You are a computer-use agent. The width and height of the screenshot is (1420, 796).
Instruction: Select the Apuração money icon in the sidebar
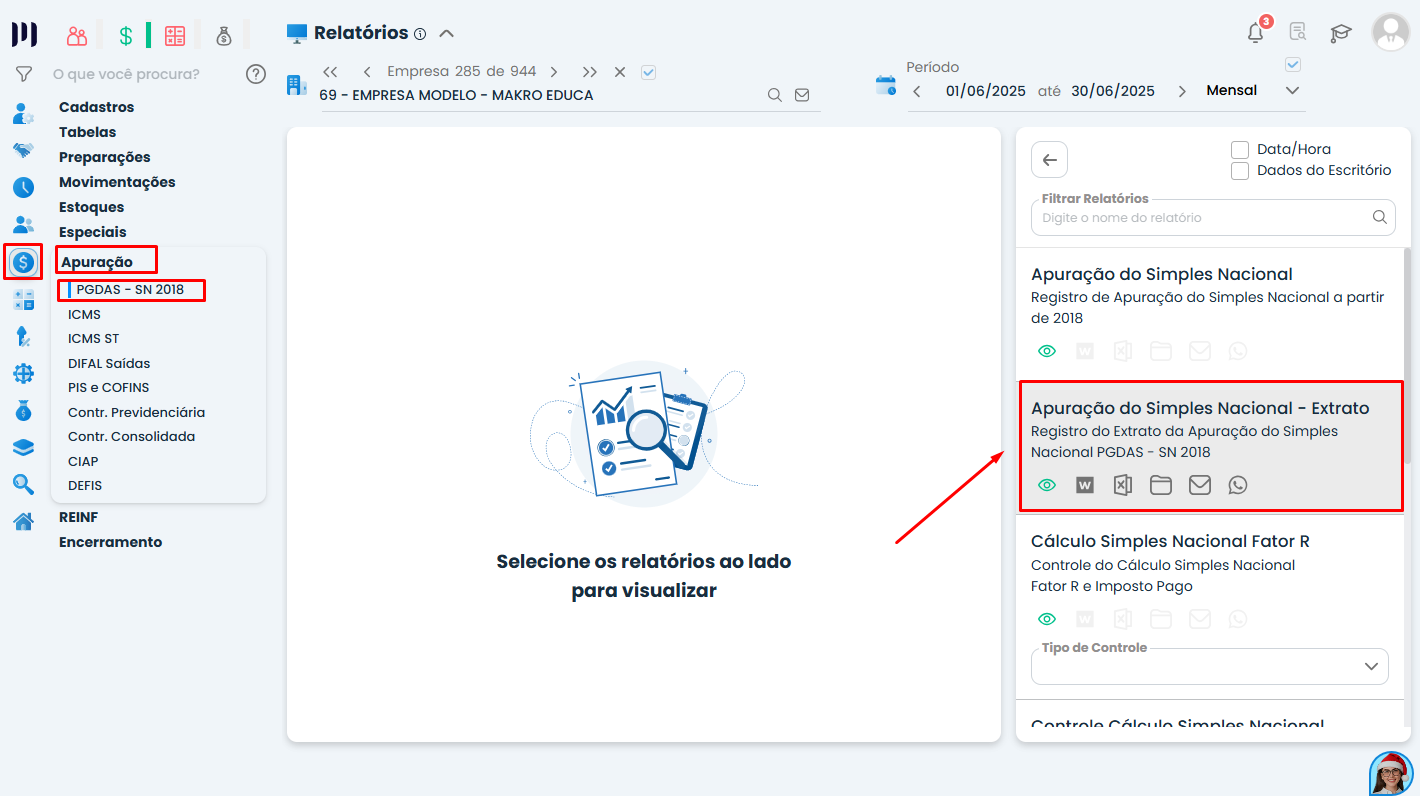(x=22, y=261)
